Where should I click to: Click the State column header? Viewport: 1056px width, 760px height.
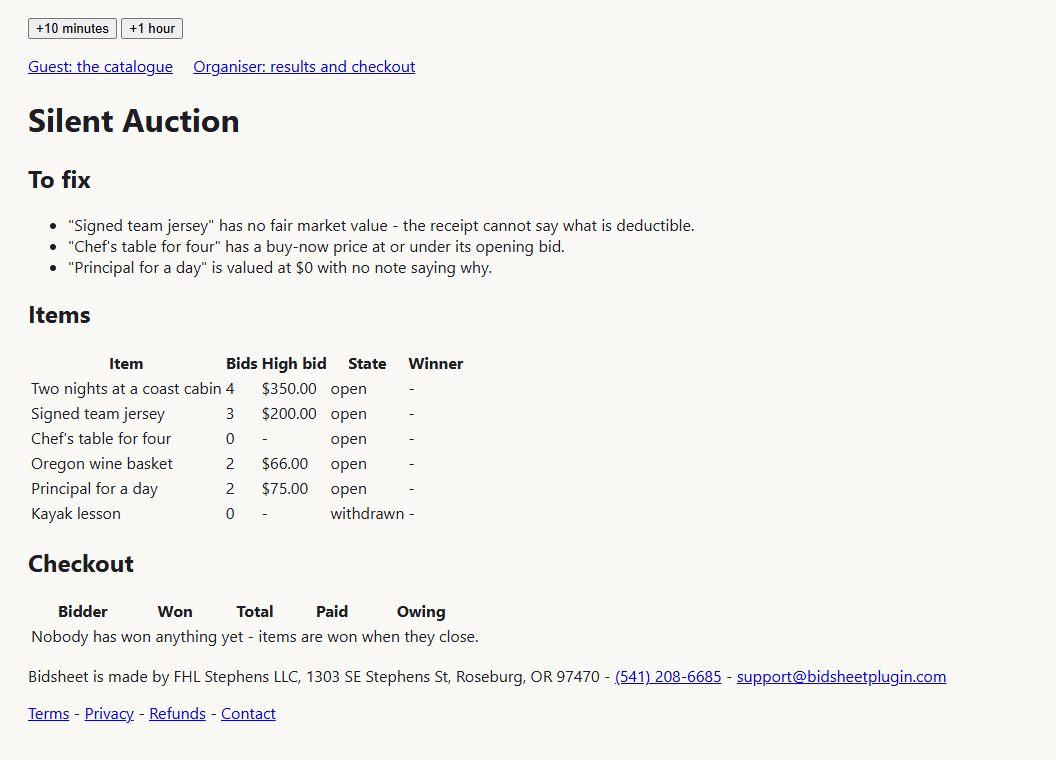367,364
